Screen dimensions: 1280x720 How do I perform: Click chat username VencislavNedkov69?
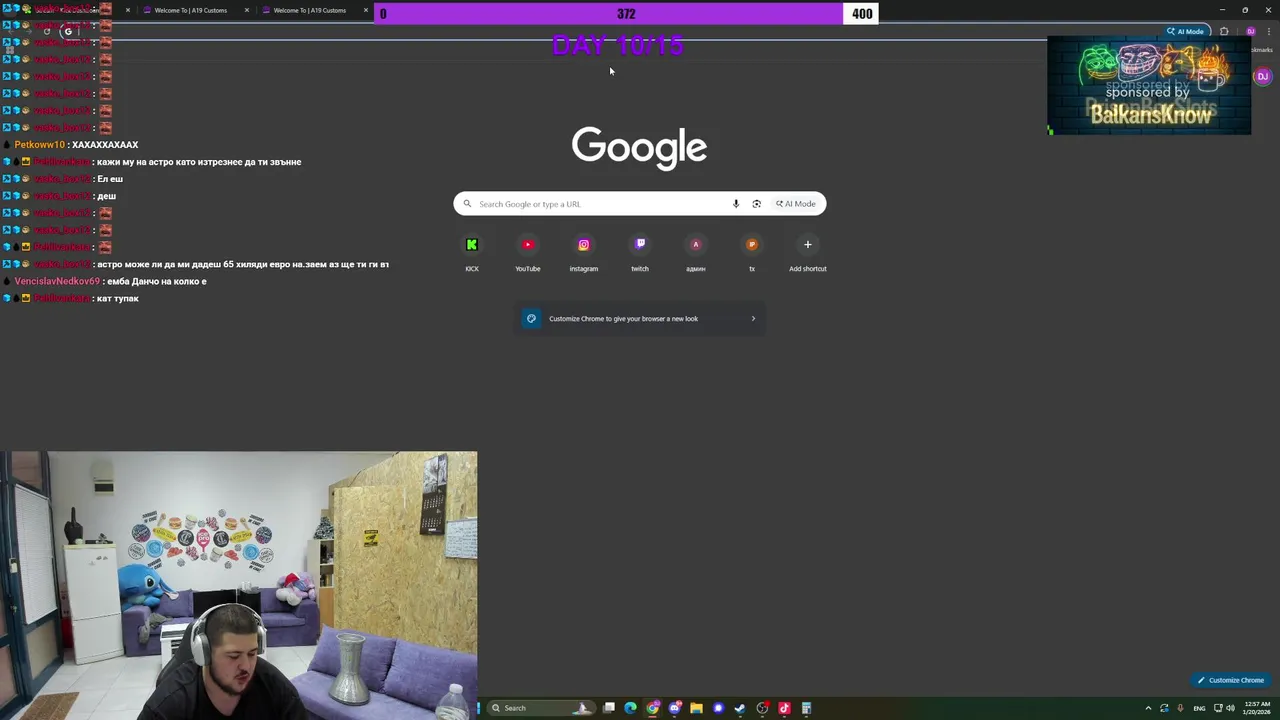coord(57,281)
